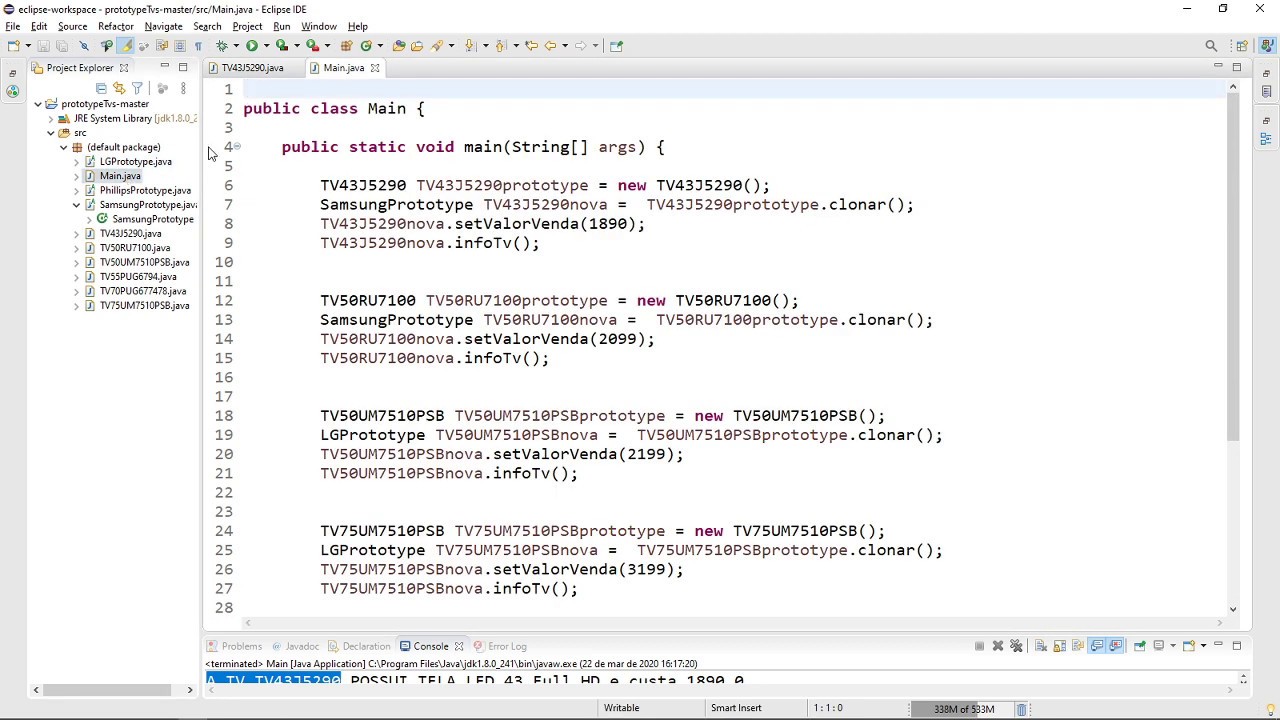Screen dimensions: 1280x720
Task: Click the Save toolbar icon
Action: [x=43, y=45]
